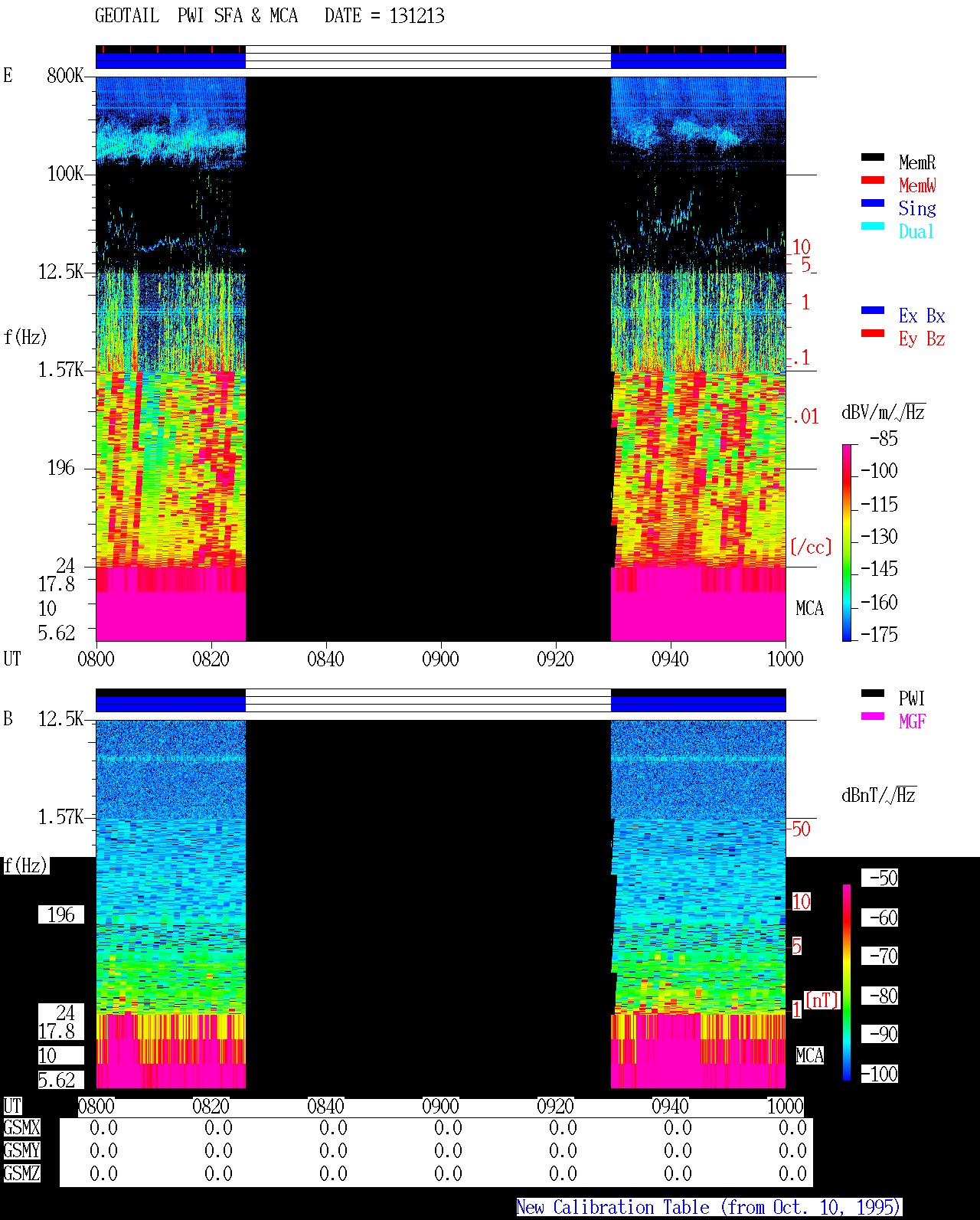Image resolution: width=980 pixels, height=1220 pixels.
Task: Click the MGF legend text
Action: (913, 721)
